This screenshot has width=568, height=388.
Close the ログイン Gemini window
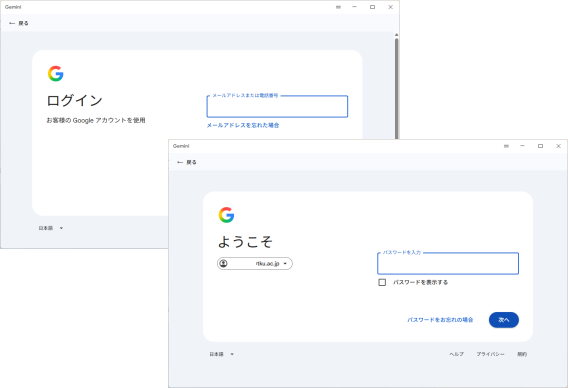tap(390, 7)
